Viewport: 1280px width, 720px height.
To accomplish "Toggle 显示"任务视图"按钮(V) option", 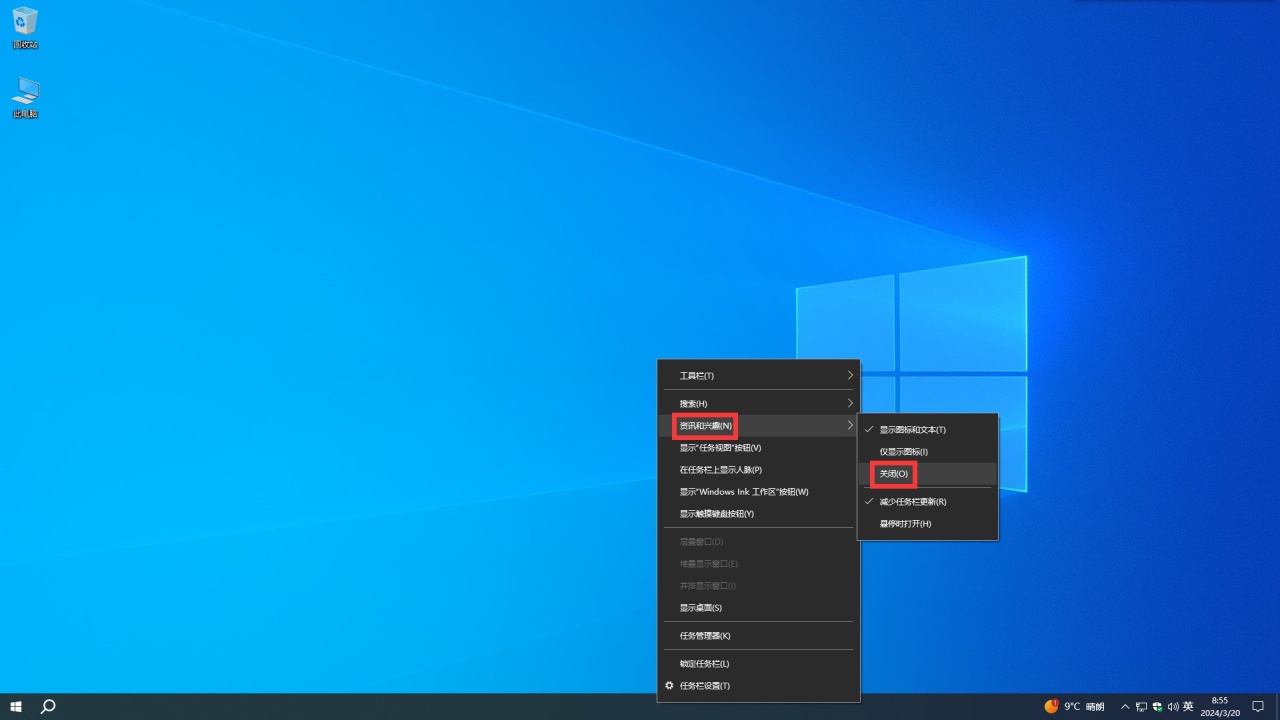I will (x=758, y=448).
